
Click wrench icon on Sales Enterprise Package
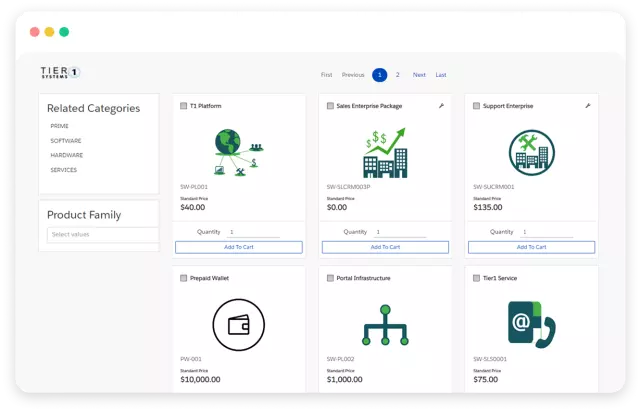point(441,105)
